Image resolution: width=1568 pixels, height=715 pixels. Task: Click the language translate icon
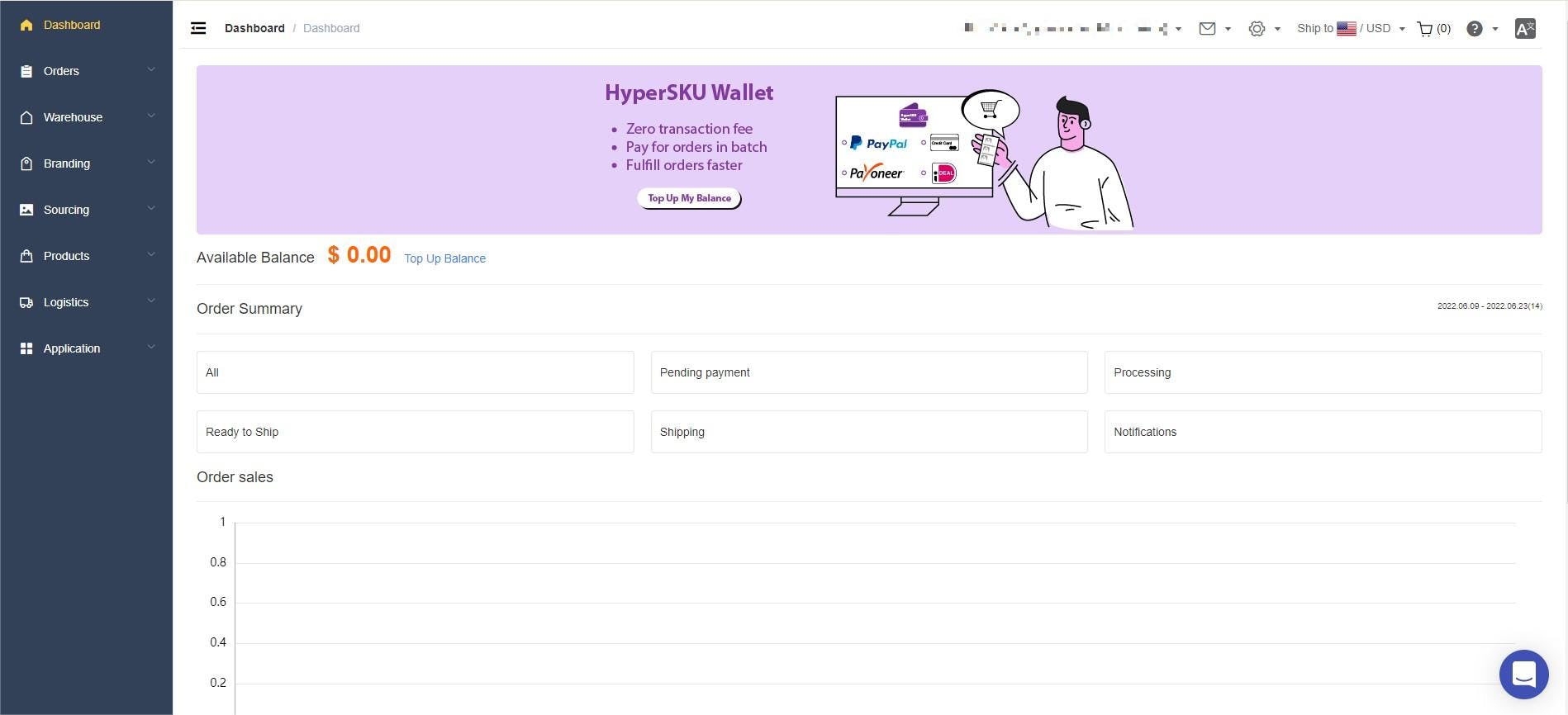pyautogui.click(x=1525, y=28)
